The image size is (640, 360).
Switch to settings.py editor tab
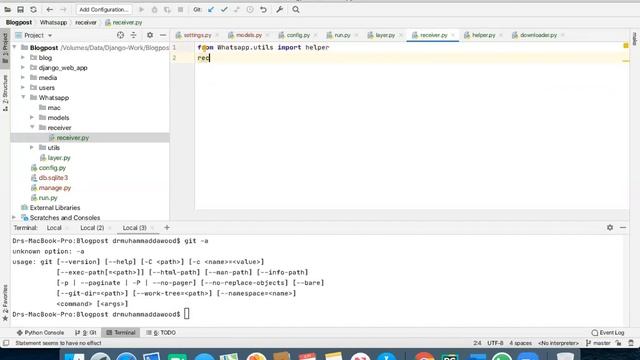pyautogui.click(x=197, y=35)
